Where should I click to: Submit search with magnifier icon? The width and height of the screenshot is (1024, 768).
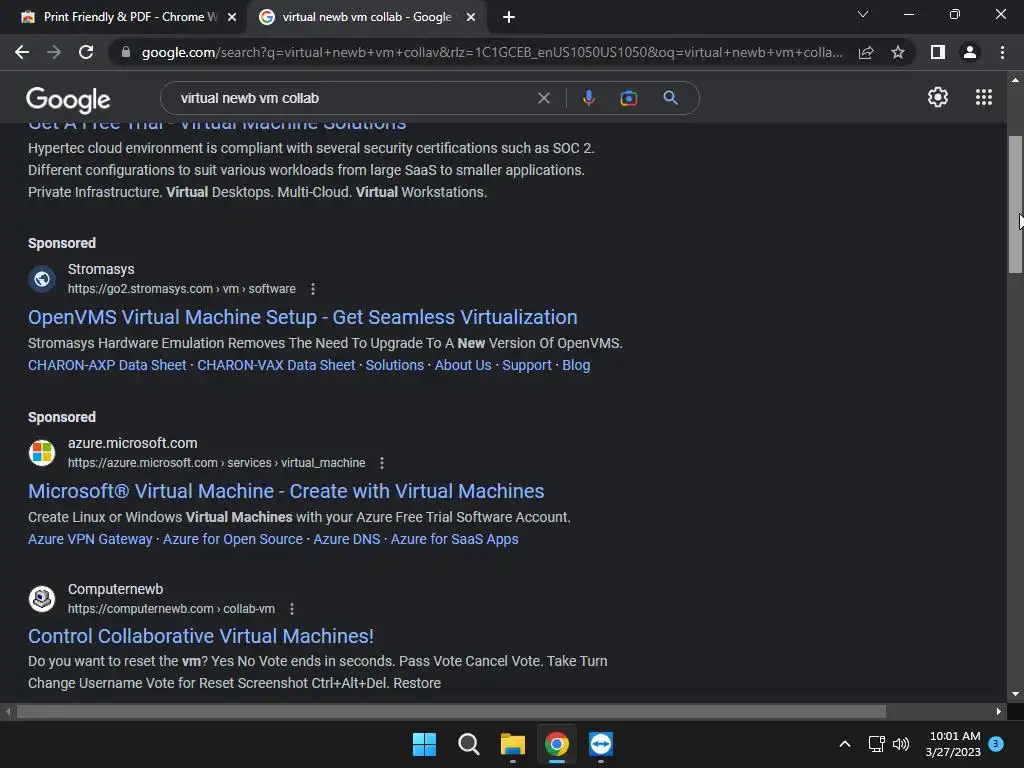(670, 98)
